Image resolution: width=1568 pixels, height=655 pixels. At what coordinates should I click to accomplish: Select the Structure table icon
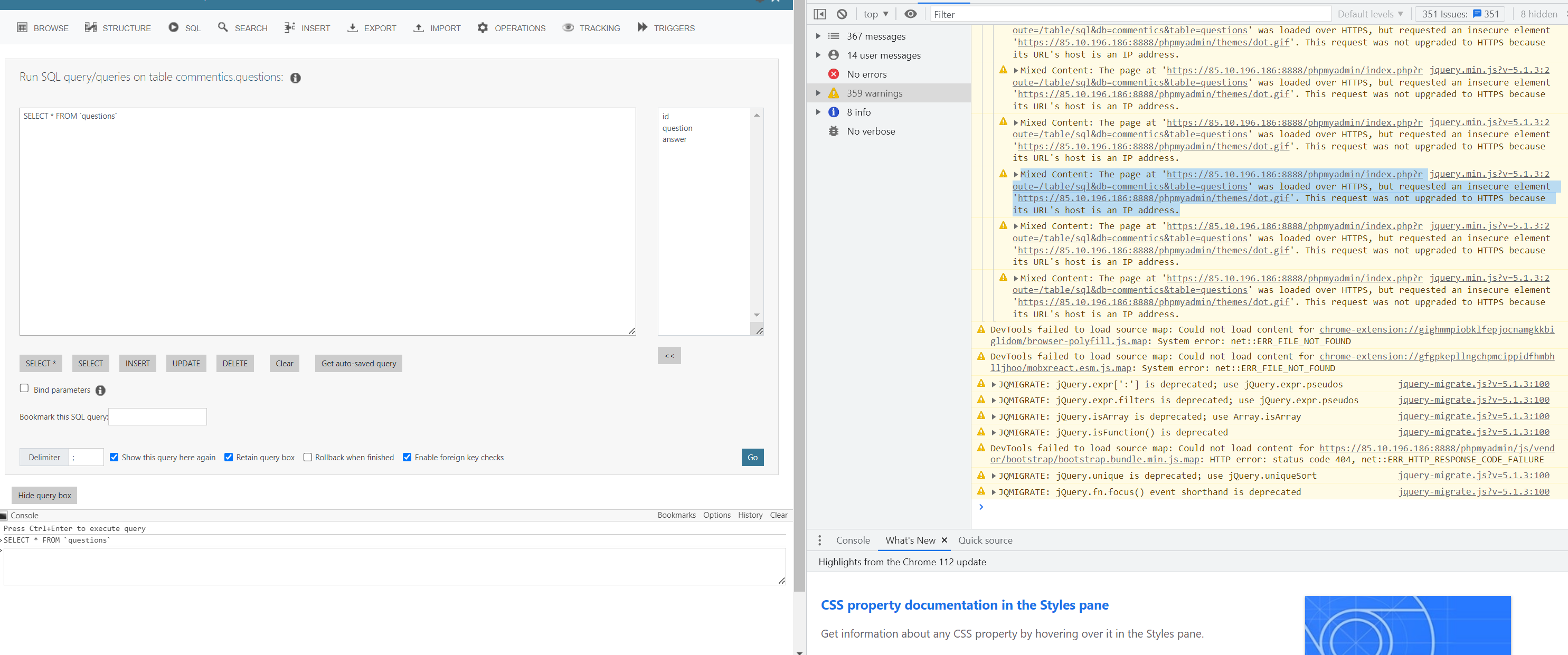click(90, 27)
